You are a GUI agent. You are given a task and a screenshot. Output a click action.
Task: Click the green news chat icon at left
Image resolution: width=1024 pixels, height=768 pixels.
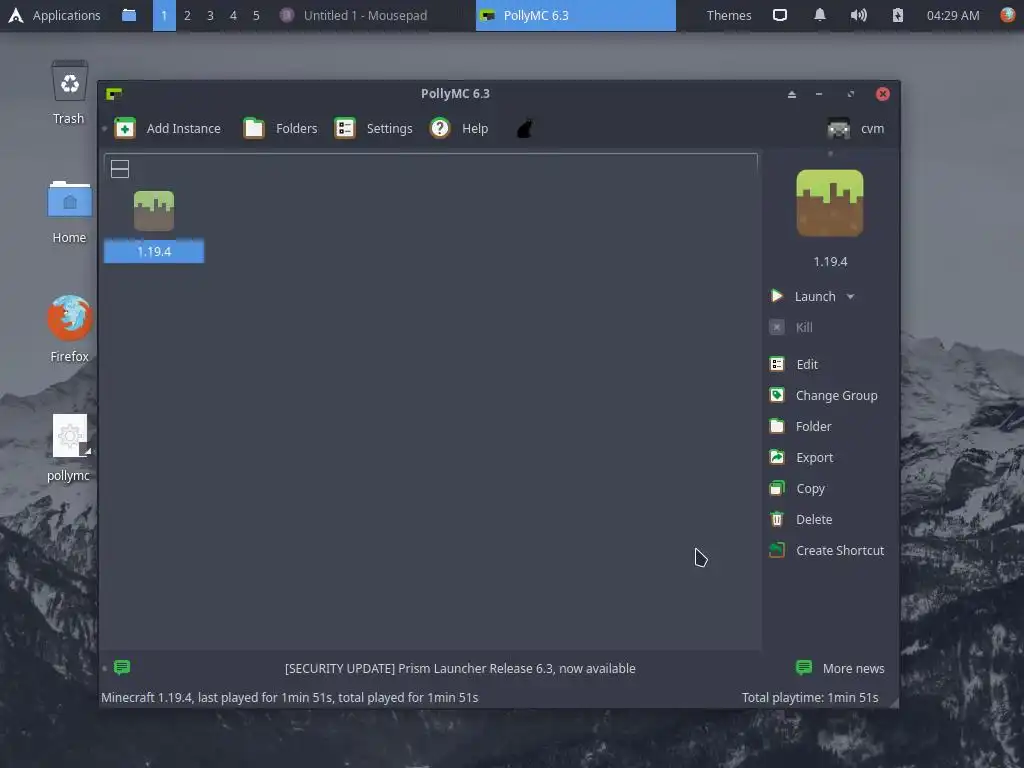tap(122, 667)
